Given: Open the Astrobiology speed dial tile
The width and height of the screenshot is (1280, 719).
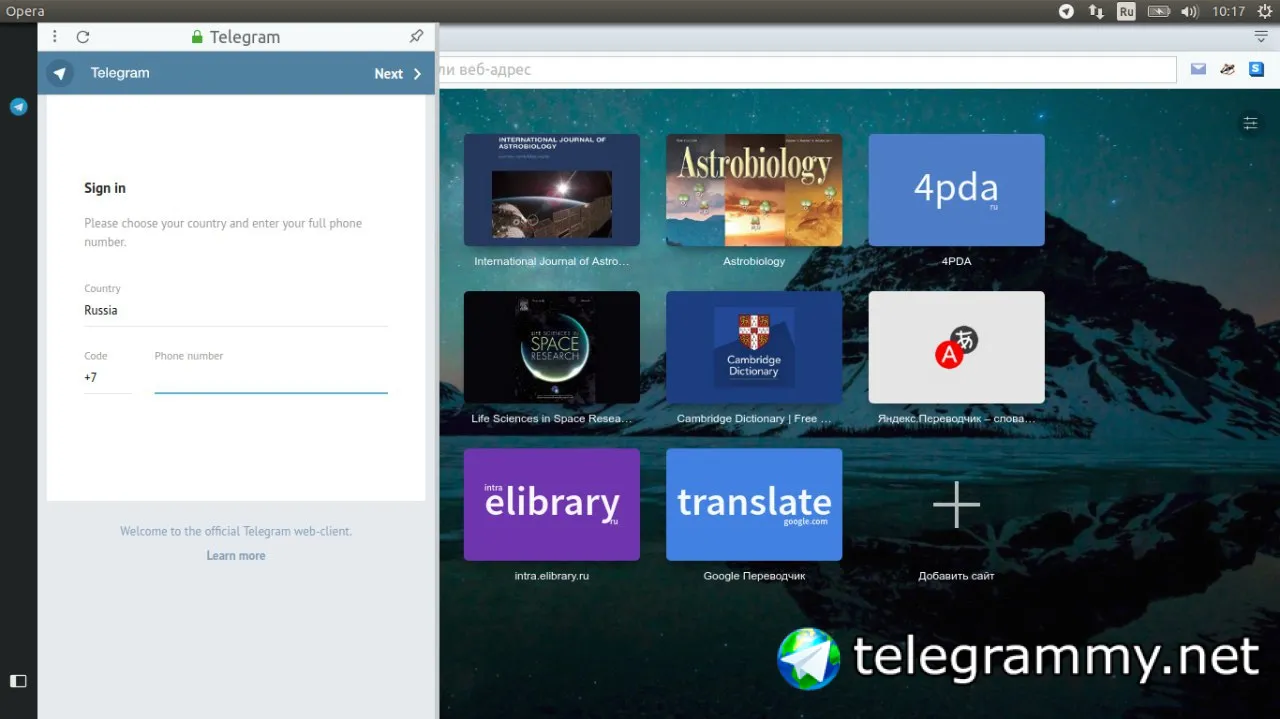Looking at the screenshot, I should (754, 190).
